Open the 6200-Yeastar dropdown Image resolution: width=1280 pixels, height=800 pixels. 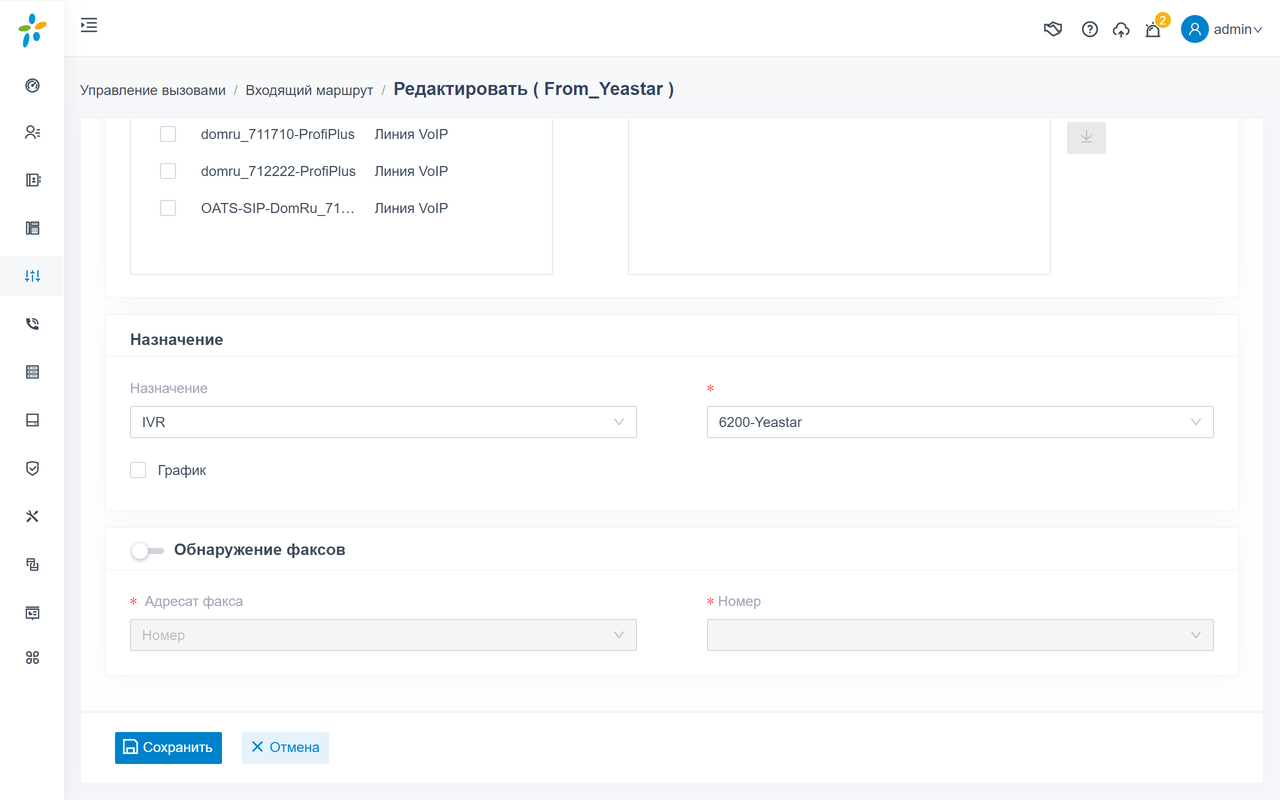click(960, 422)
